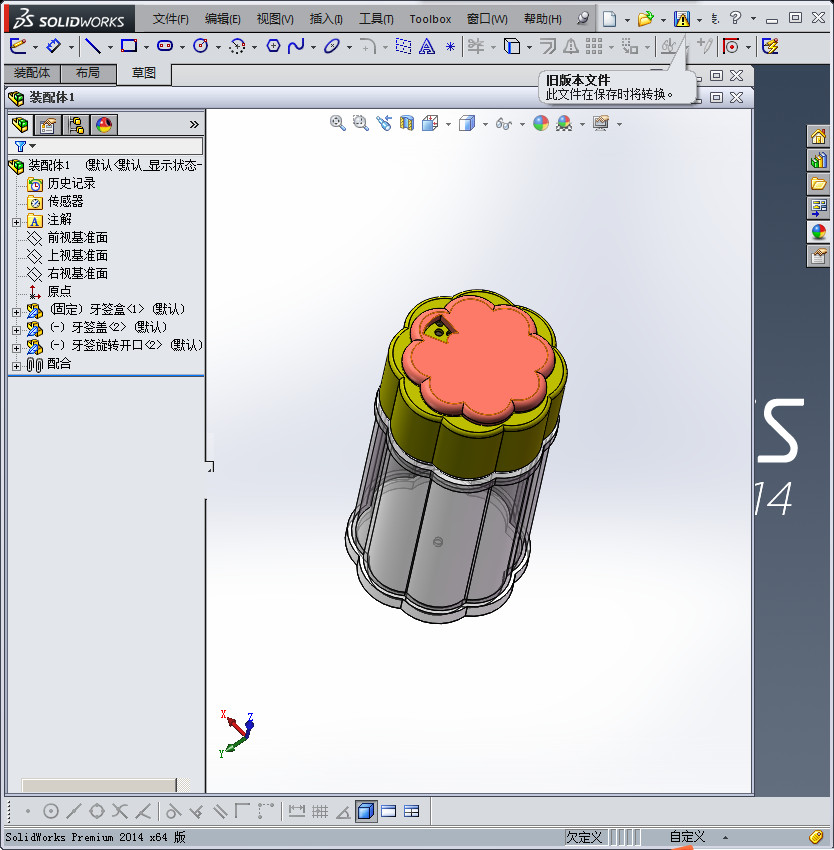Open the DisplayManager tab
This screenshot has width=834, height=850.
[x=104, y=125]
